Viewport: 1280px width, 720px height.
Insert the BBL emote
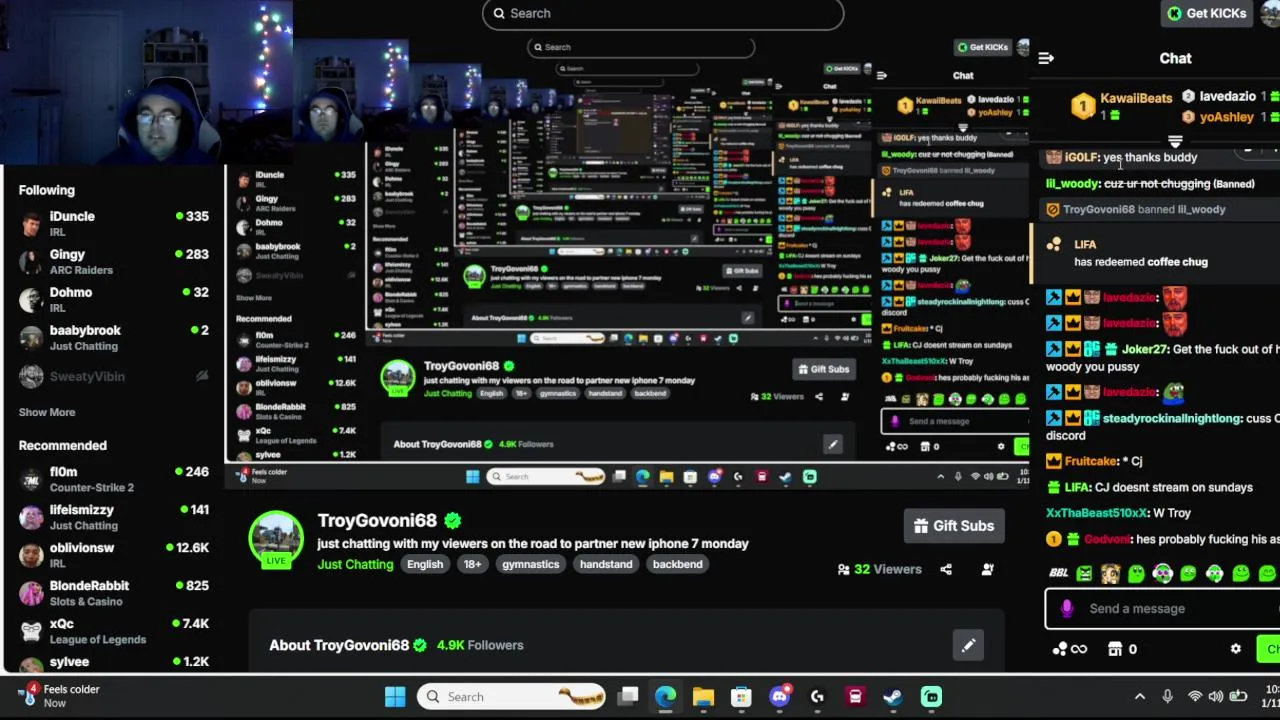click(x=1058, y=573)
